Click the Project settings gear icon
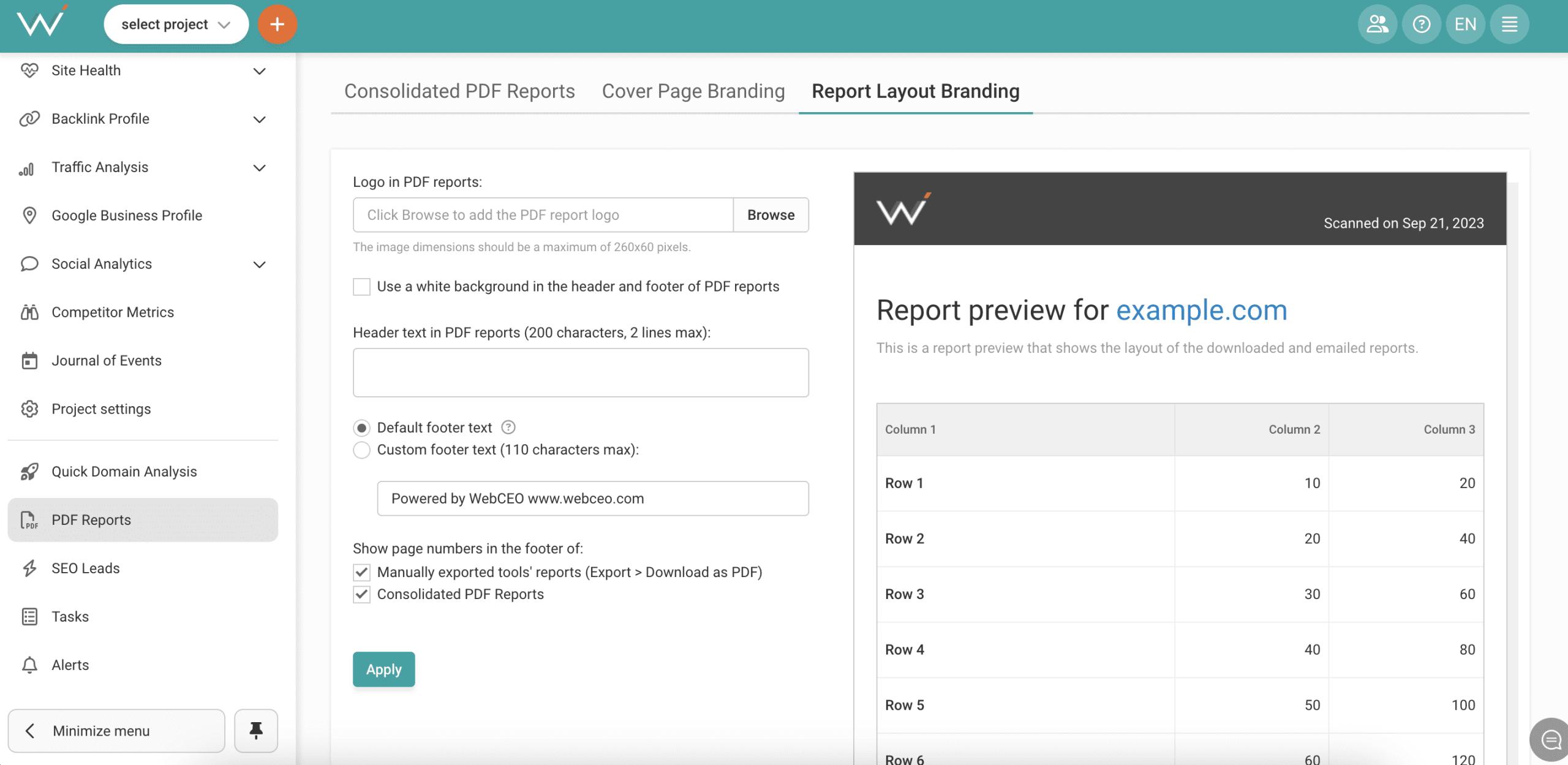Screen dimensions: 1568x765 tap(29, 409)
